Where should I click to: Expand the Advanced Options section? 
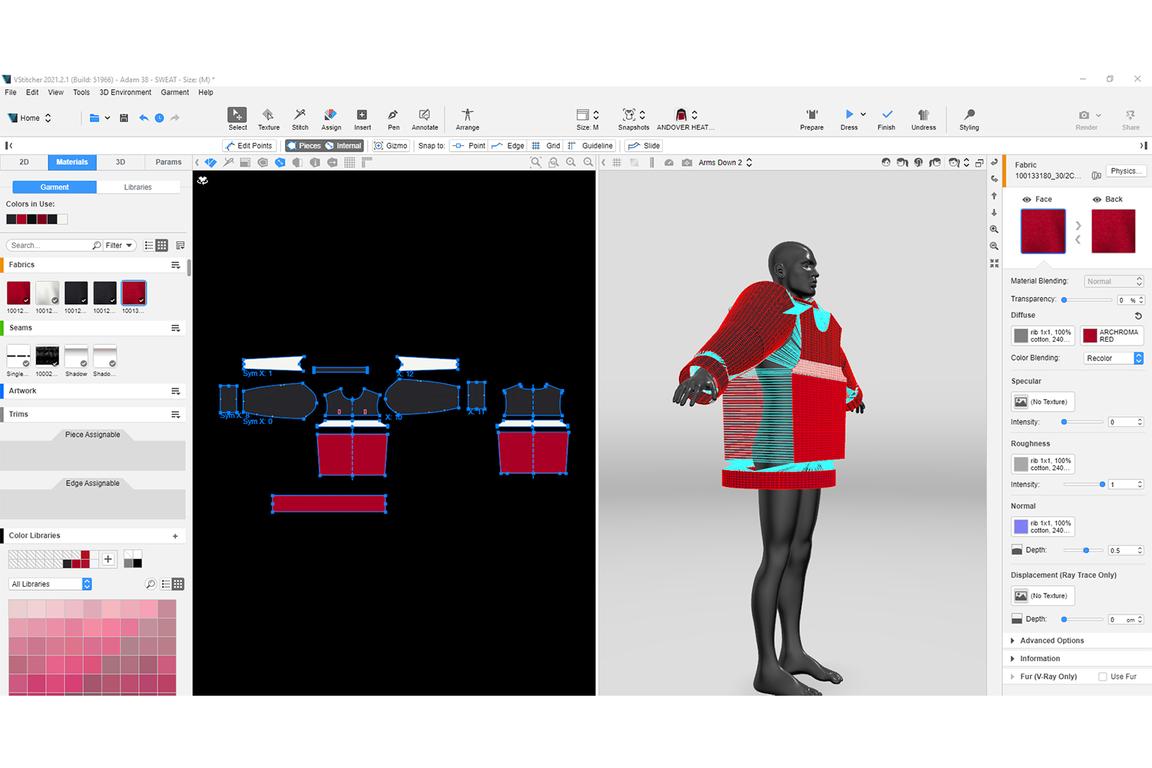click(x=1013, y=641)
